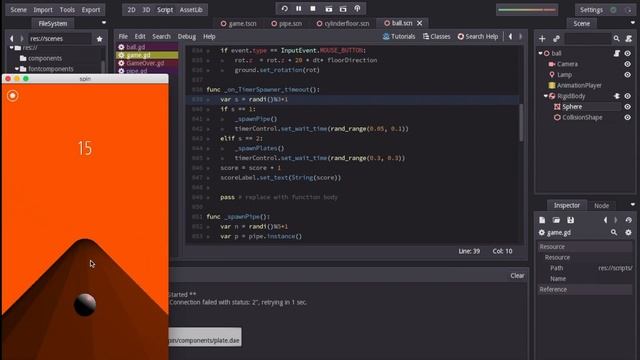Add res://scenes to FileSystem favorites via the star
Screen dimensions: 640x360
point(99,39)
